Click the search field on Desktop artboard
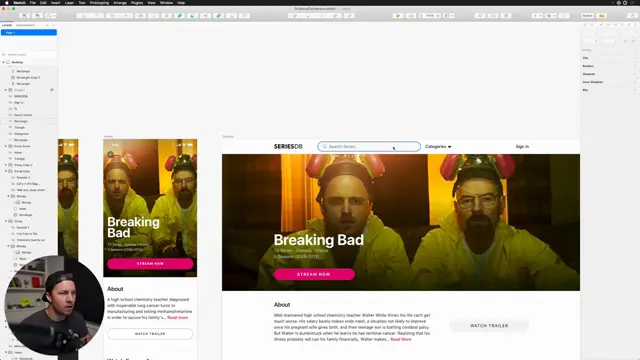This screenshot has width=640, height=360. 369,147
